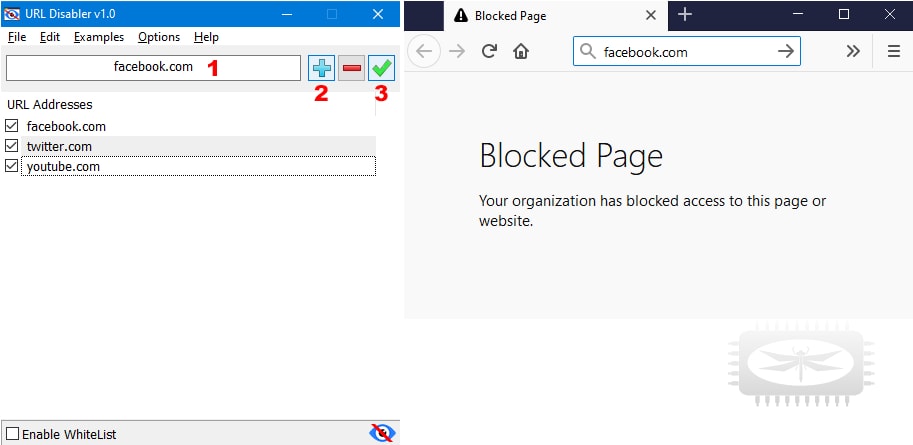Click the crossed-out eye icon in status bar
Viewport: 913px width, 445px height.
[383, 433]
